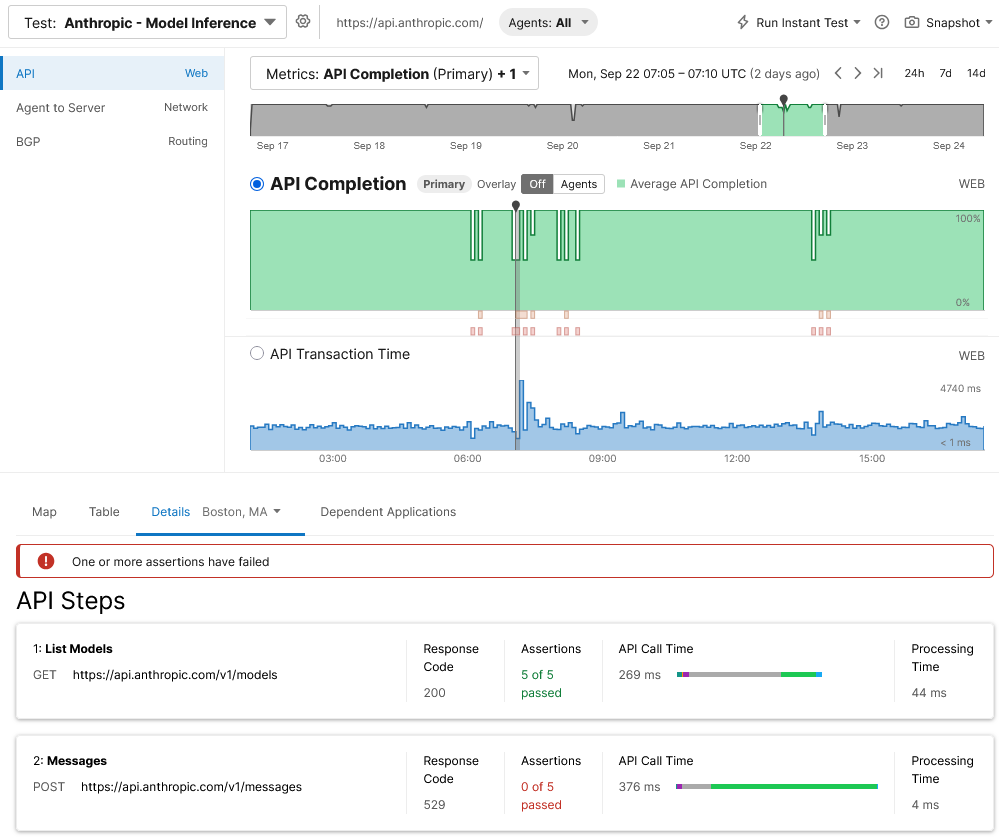Viewport: 999px width, 840px height.
Task: Switch overlay to Agents
Action: coord(578,184)
